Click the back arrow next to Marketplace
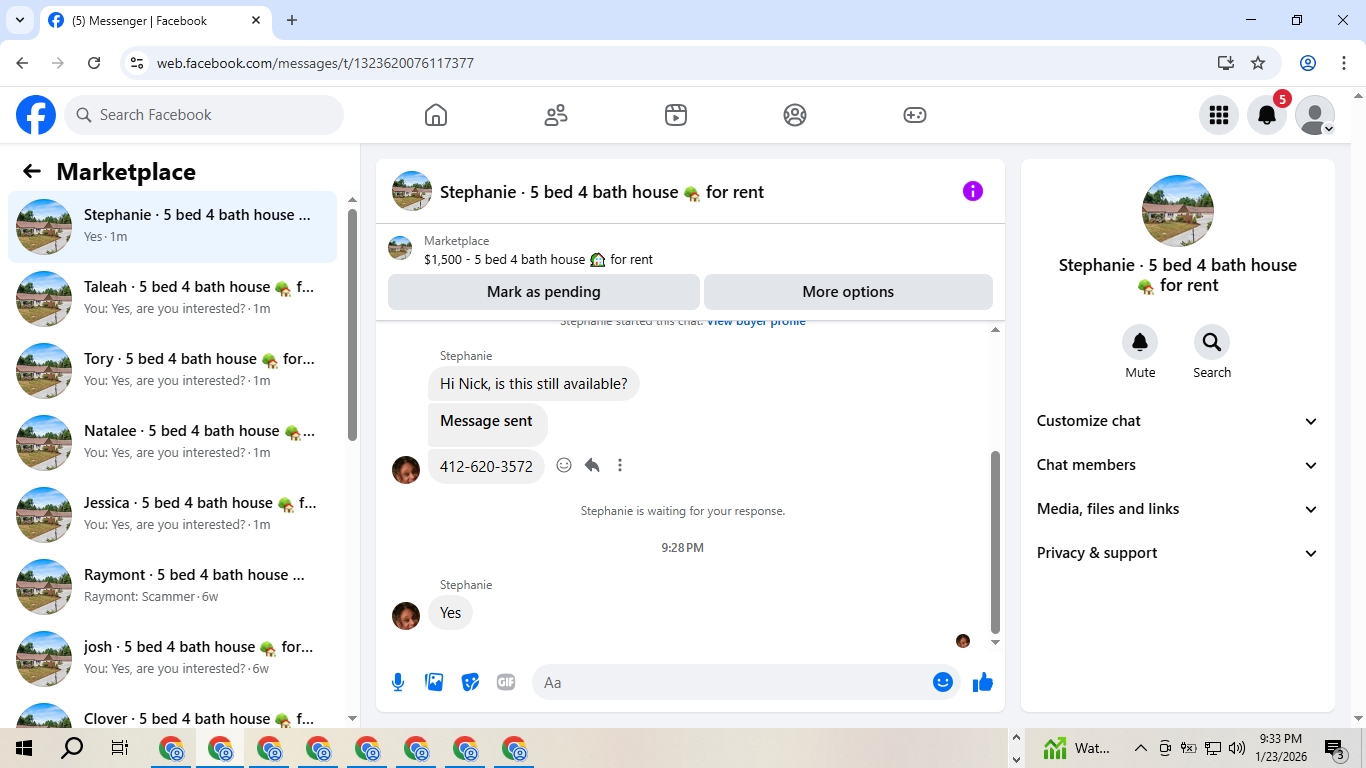This screenshot has width=1366, height=768. click(x=32, y=171)
